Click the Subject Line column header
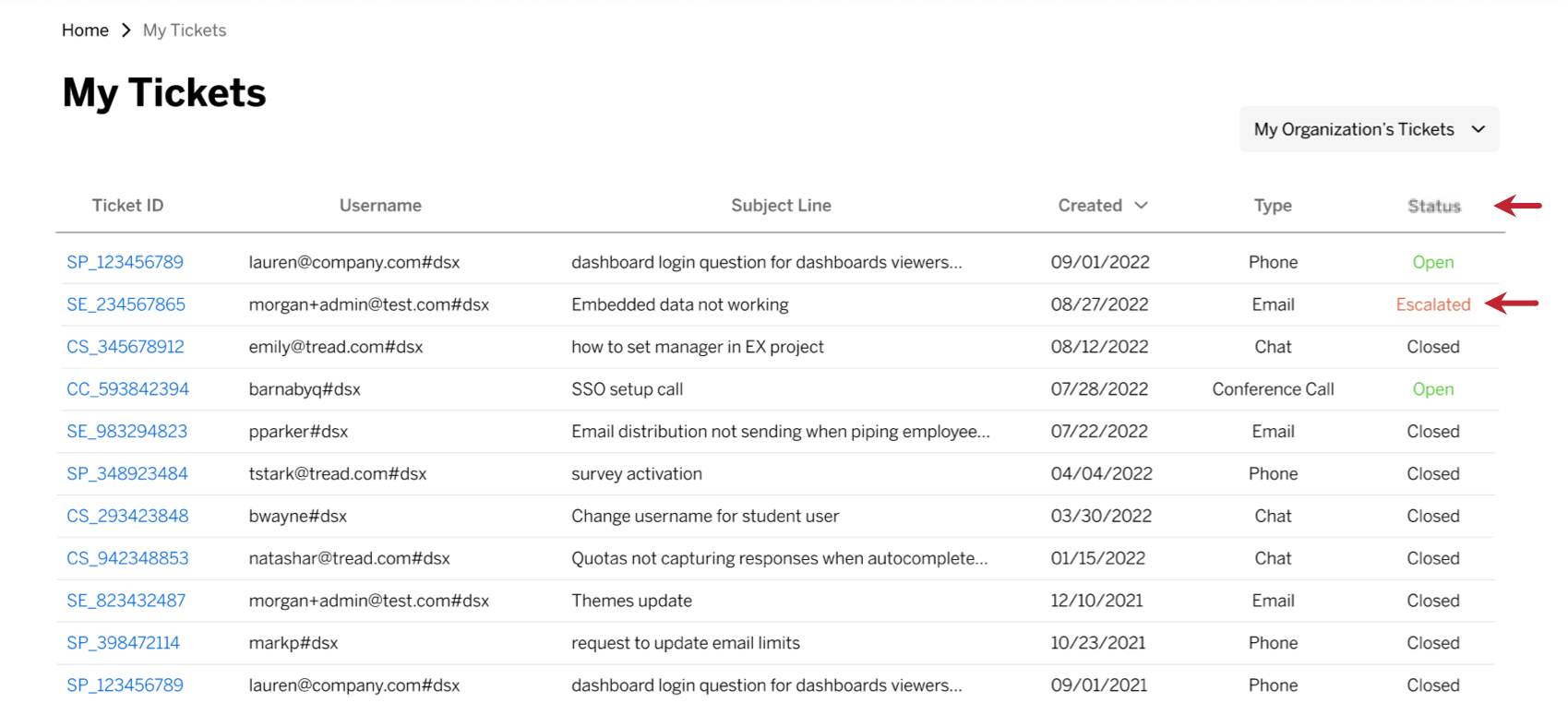1568x703 pixels. point(781,206)
